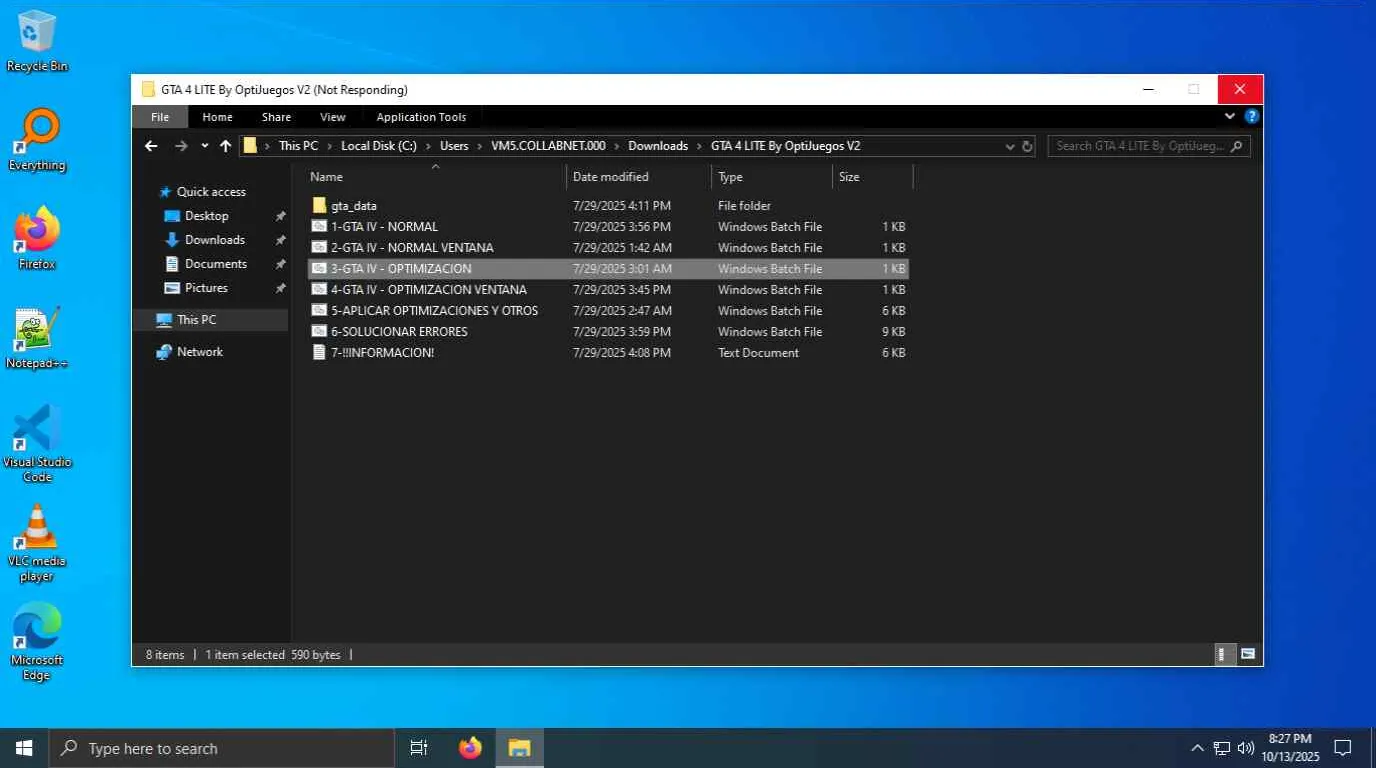Click the taskbar search box
This screenshot has width=1376, height=768.
[x=221, y=748]
